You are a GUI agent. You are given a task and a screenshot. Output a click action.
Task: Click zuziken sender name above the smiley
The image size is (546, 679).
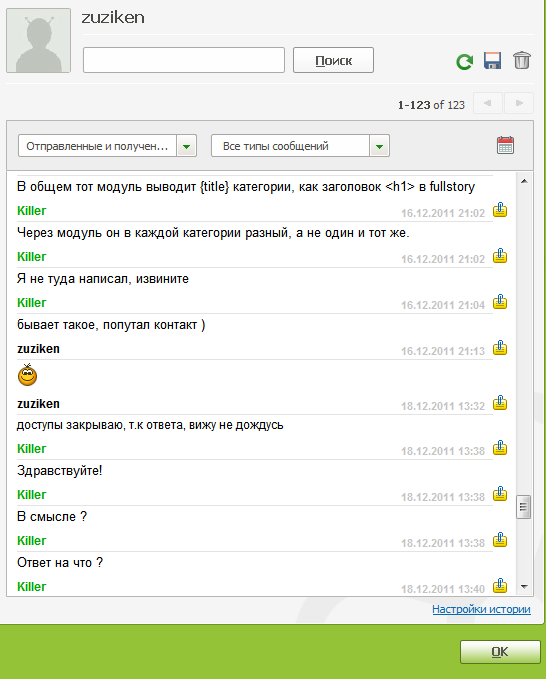coord(39,349)
